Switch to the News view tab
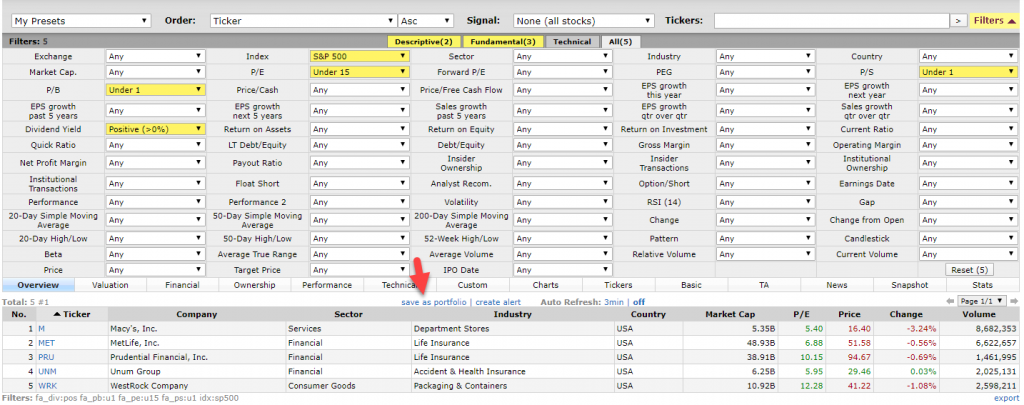 coord(837,285)
